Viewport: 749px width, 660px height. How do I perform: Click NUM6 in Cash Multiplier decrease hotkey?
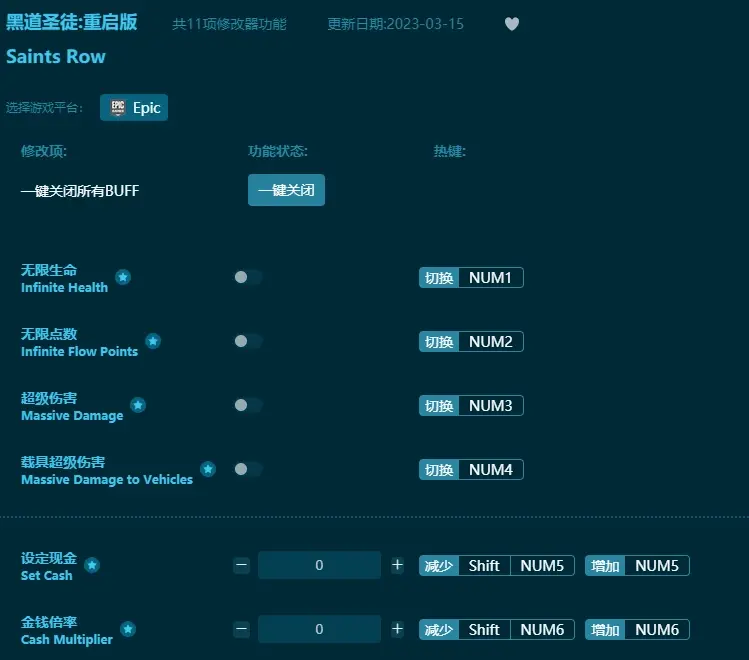pyautogui.click(x=542, y=629)
